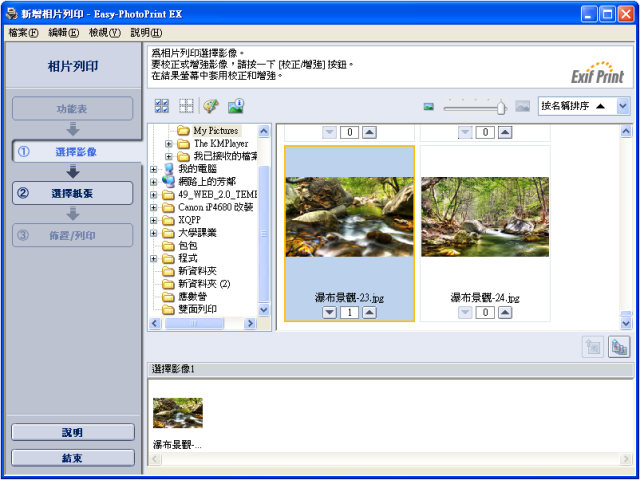Expand The KMPlayer folder node
640x480 pixels.
click(169, 144)
